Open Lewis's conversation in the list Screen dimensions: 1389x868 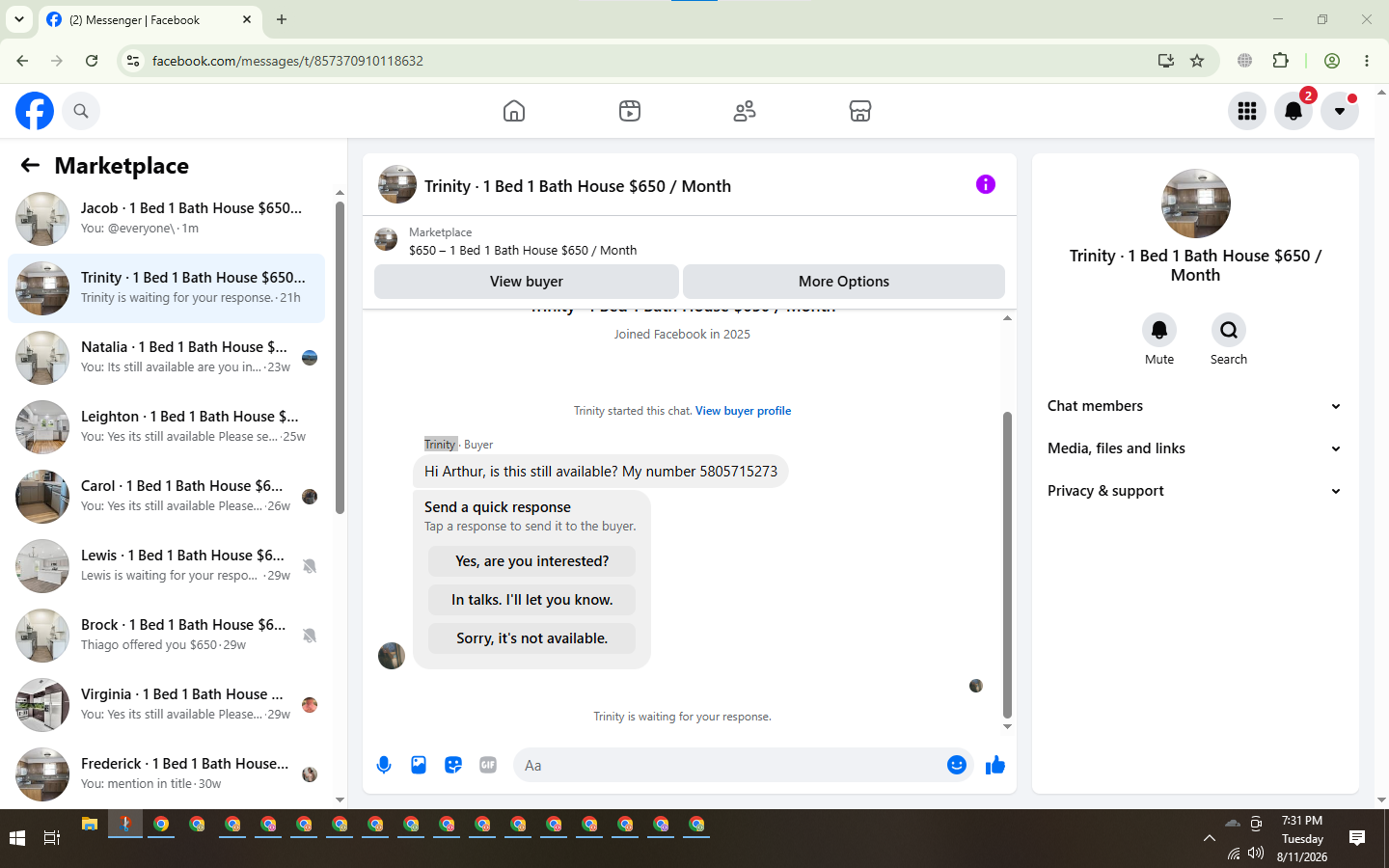click(x=166, y=566)
